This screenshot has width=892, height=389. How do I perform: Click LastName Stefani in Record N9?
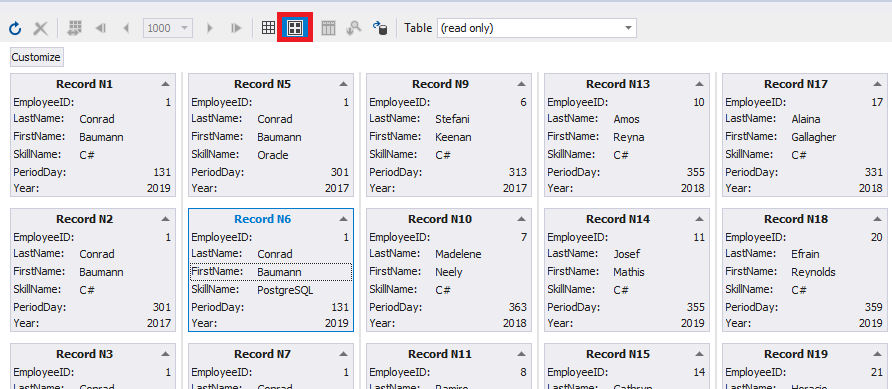tap(452, 119)
